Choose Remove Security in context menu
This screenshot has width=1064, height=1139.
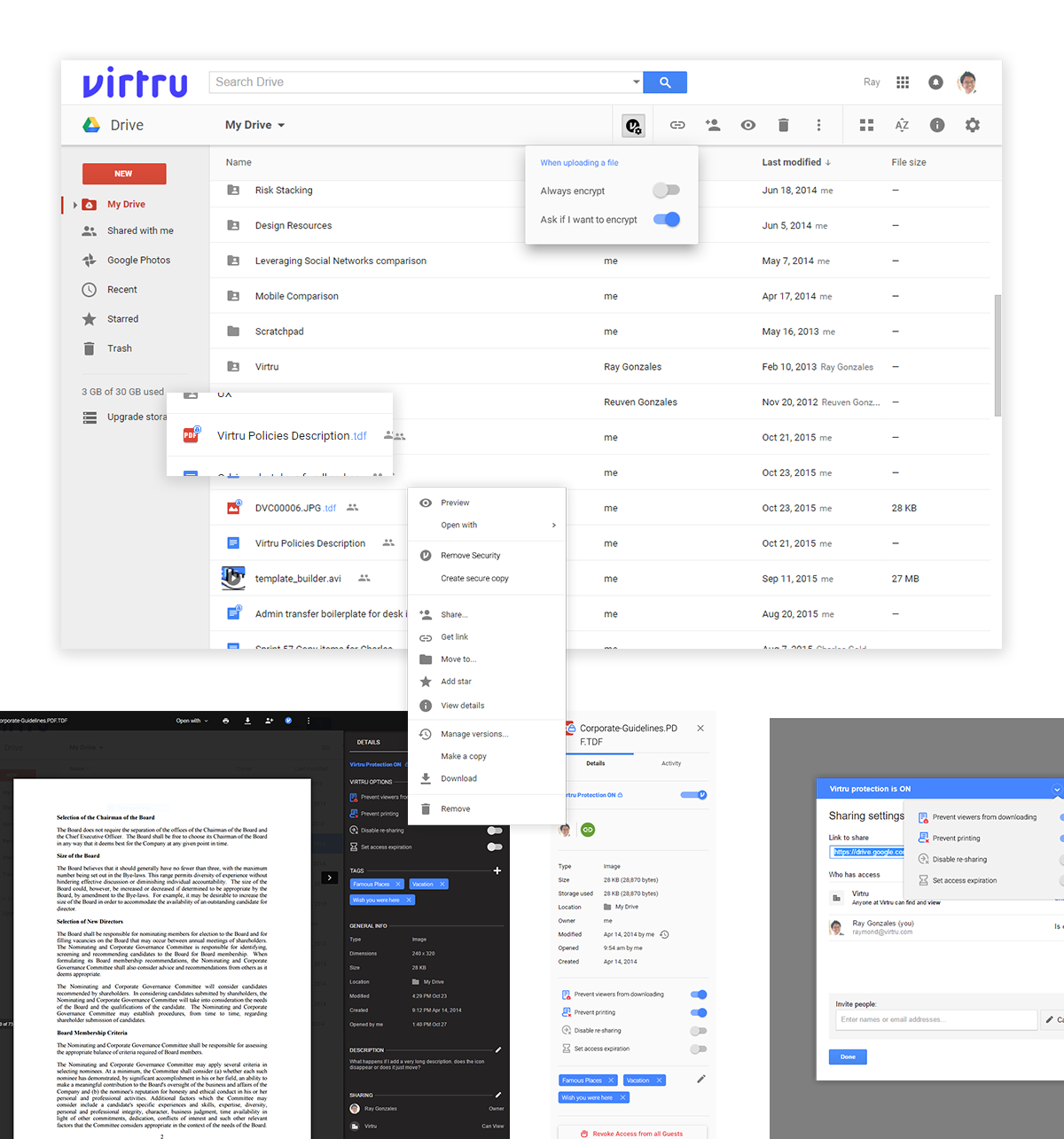(487, 556)
